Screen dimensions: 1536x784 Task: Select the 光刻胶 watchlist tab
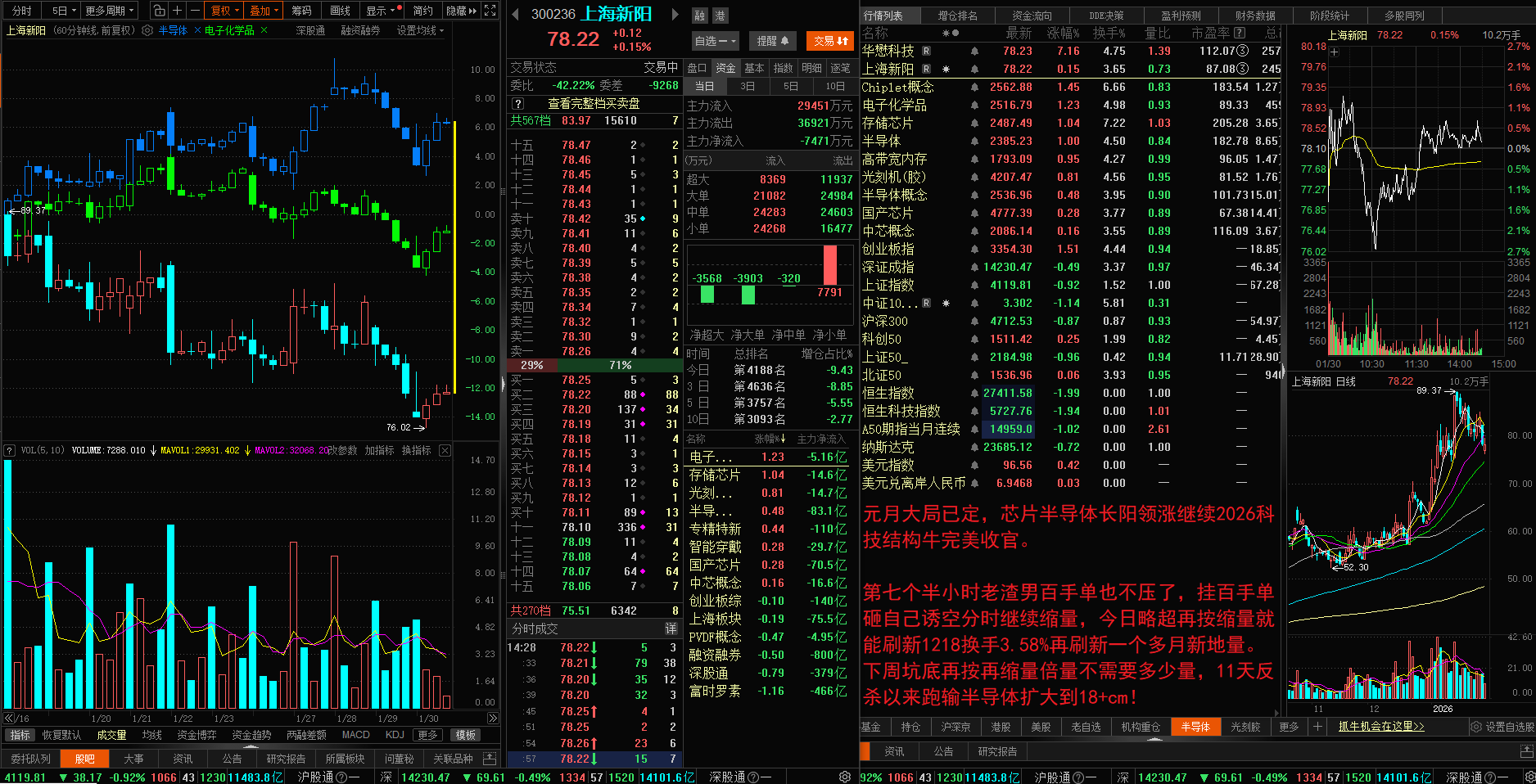coord(1245,727)
